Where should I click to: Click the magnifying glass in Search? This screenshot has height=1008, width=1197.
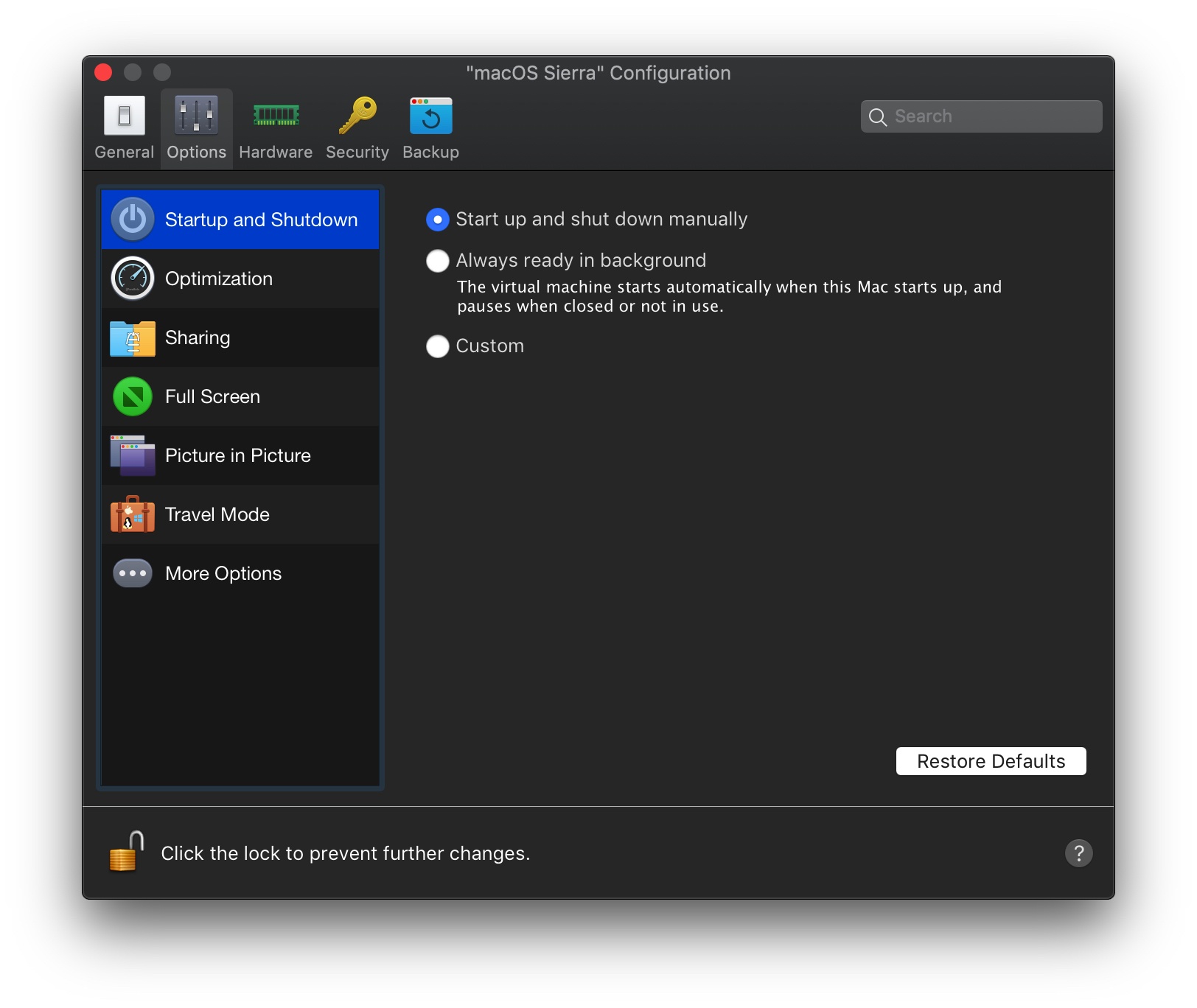877,117
